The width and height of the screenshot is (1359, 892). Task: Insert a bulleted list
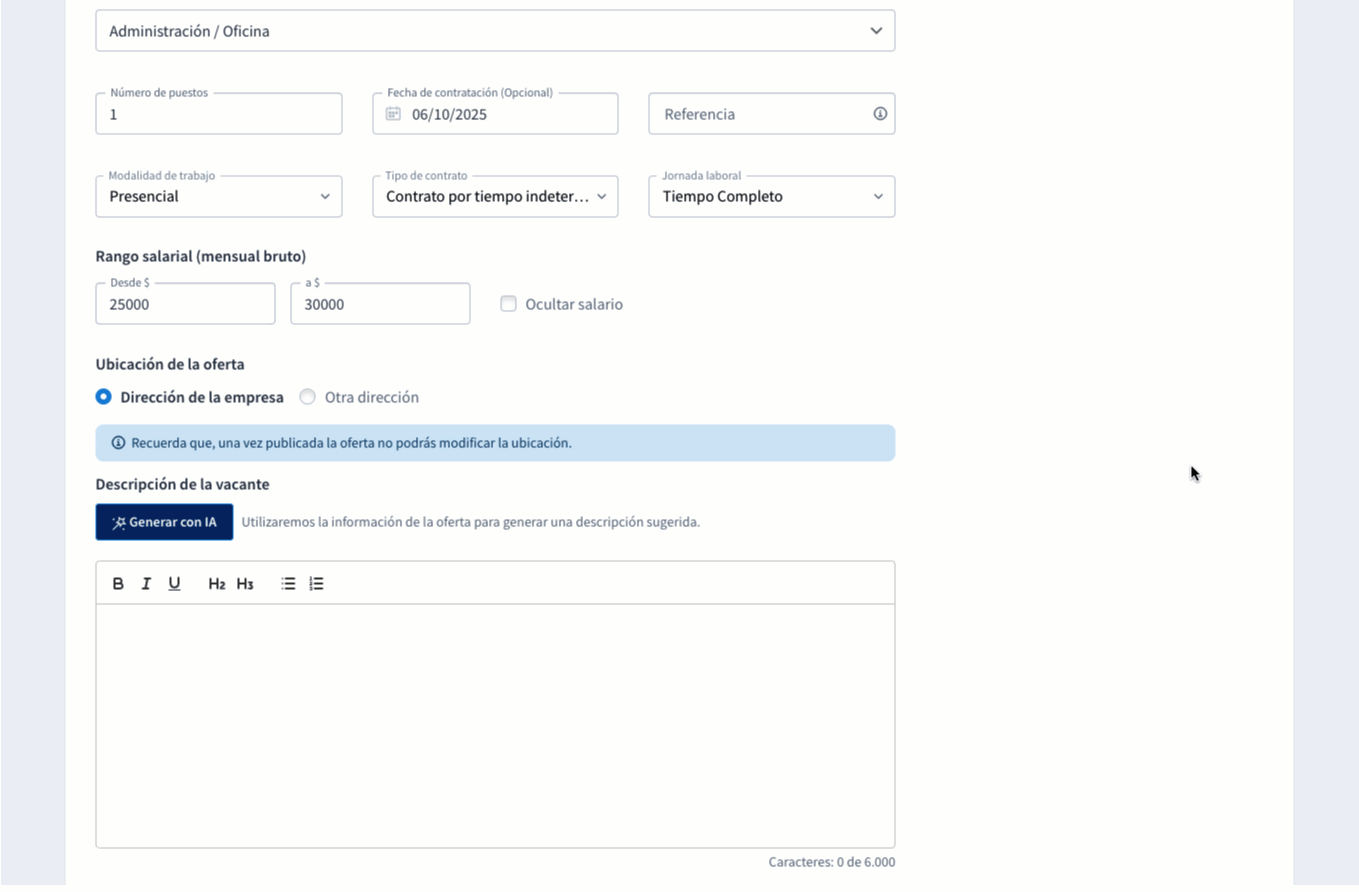click(x=288, y=584)
